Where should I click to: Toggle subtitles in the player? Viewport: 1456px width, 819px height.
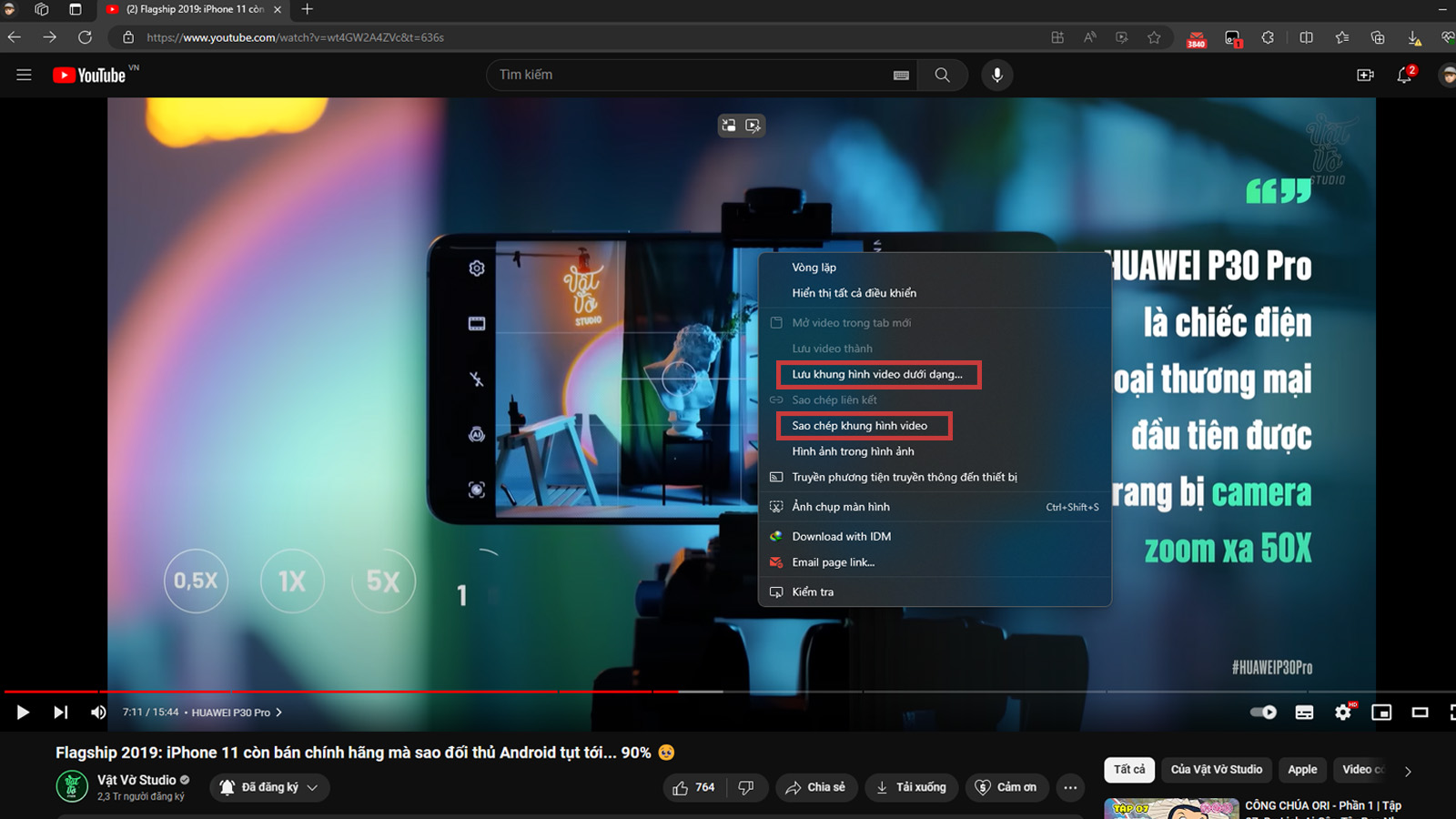(1304, 713)
